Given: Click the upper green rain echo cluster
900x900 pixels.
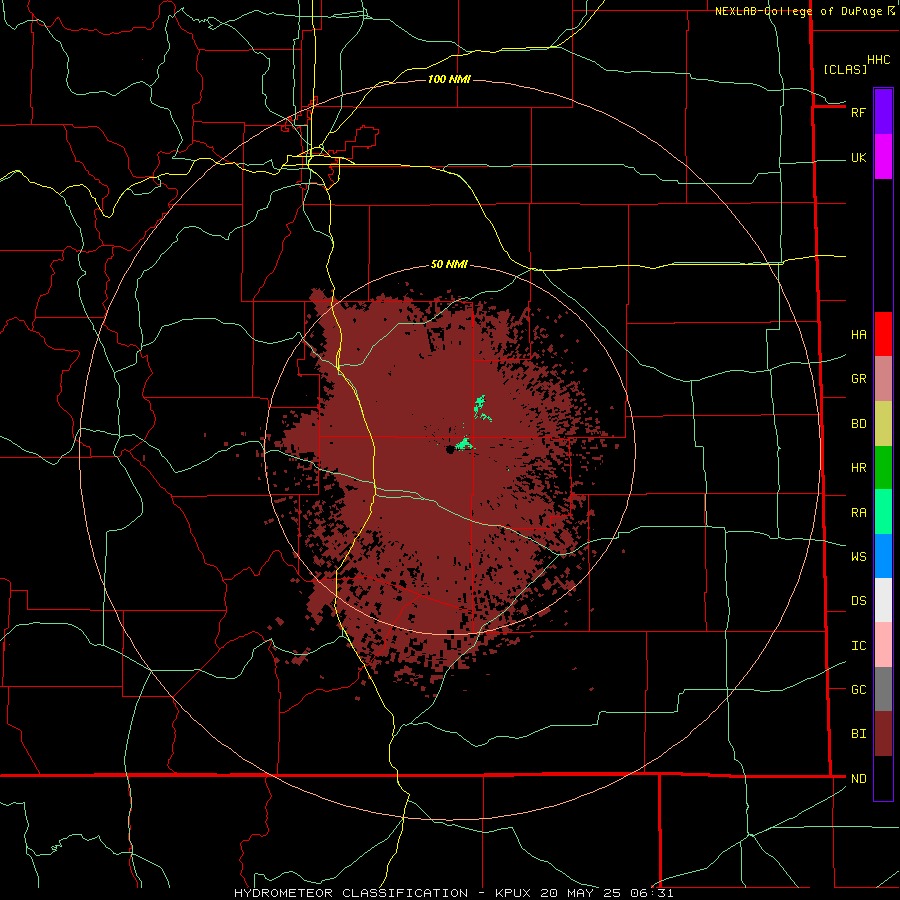Looking at the screenshot, I should [x=482, y=408].
